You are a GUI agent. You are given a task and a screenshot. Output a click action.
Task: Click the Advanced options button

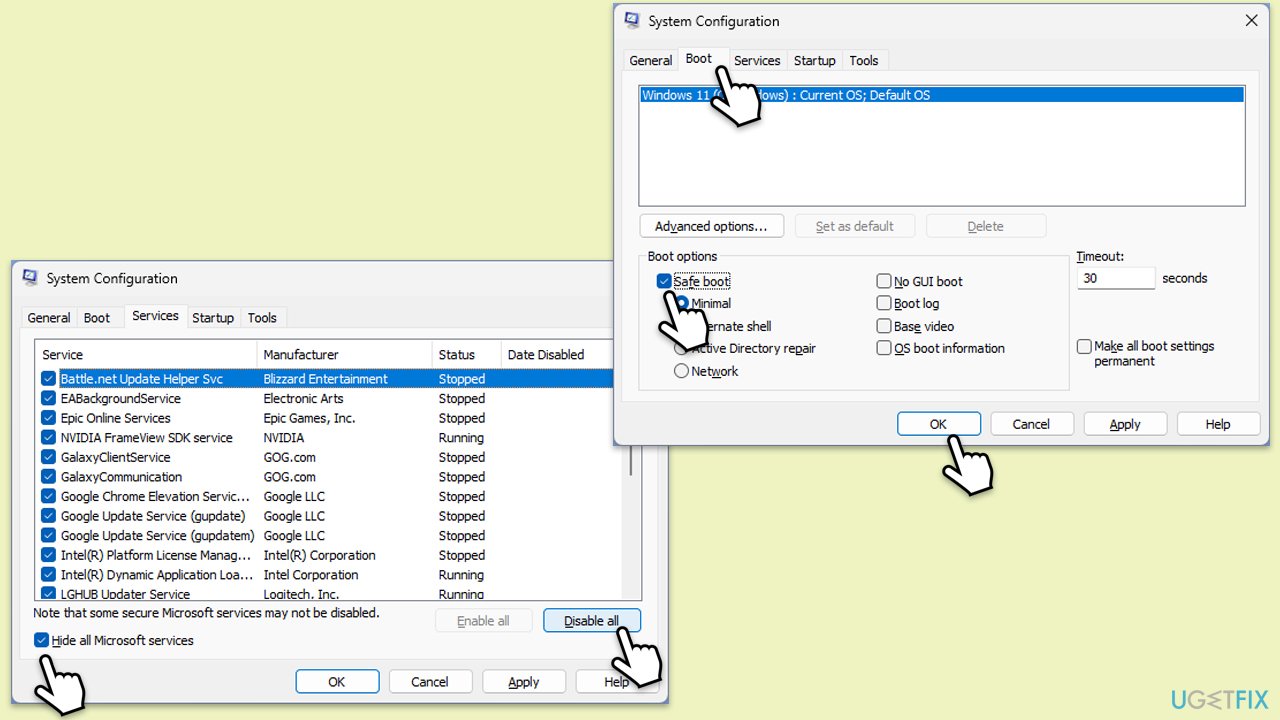tap(711, 226)
